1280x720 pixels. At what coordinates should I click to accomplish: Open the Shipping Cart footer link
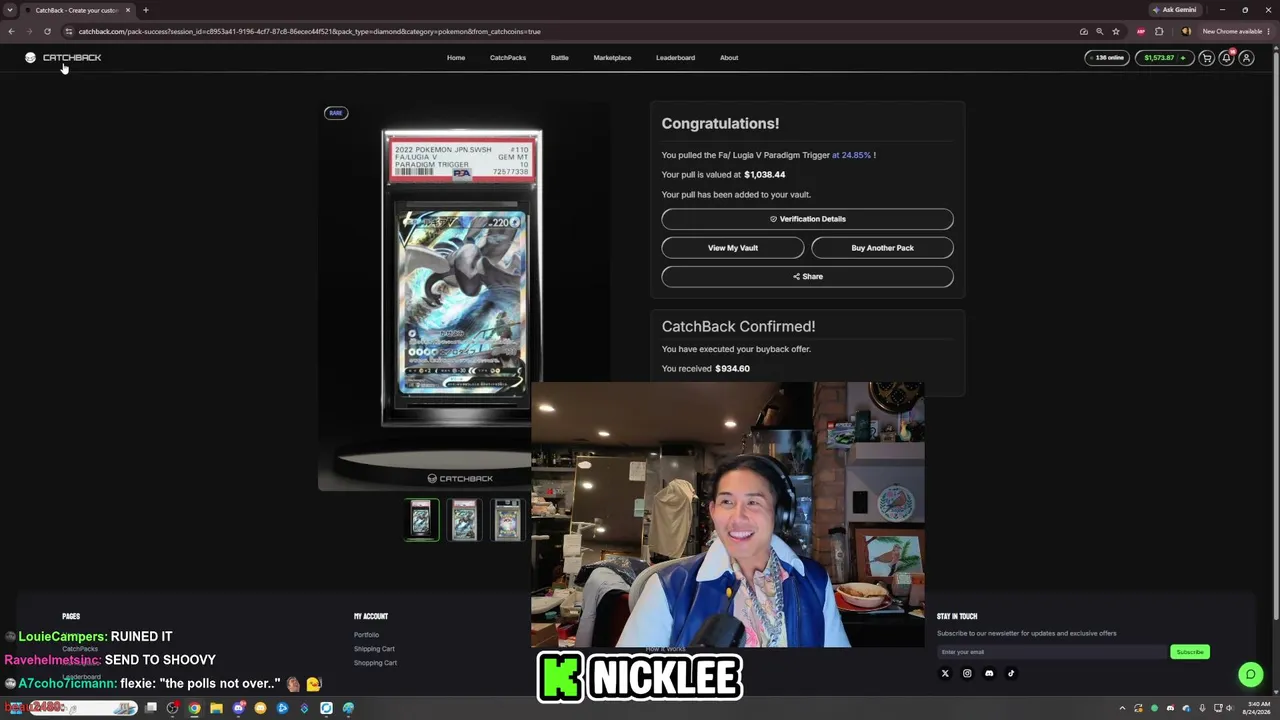click(374, 649)
